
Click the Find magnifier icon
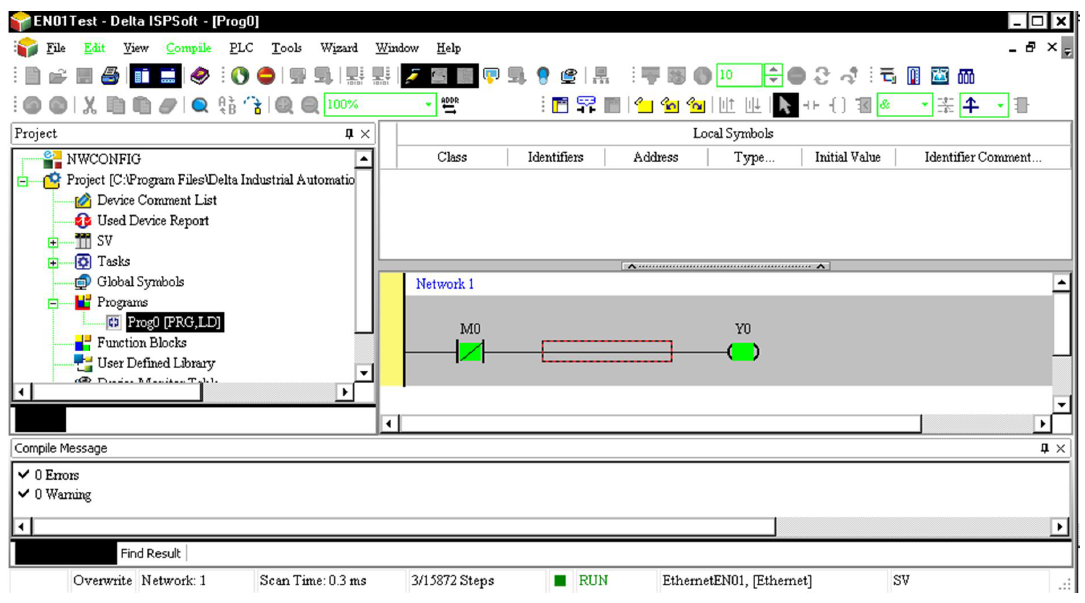click(200, 105)
